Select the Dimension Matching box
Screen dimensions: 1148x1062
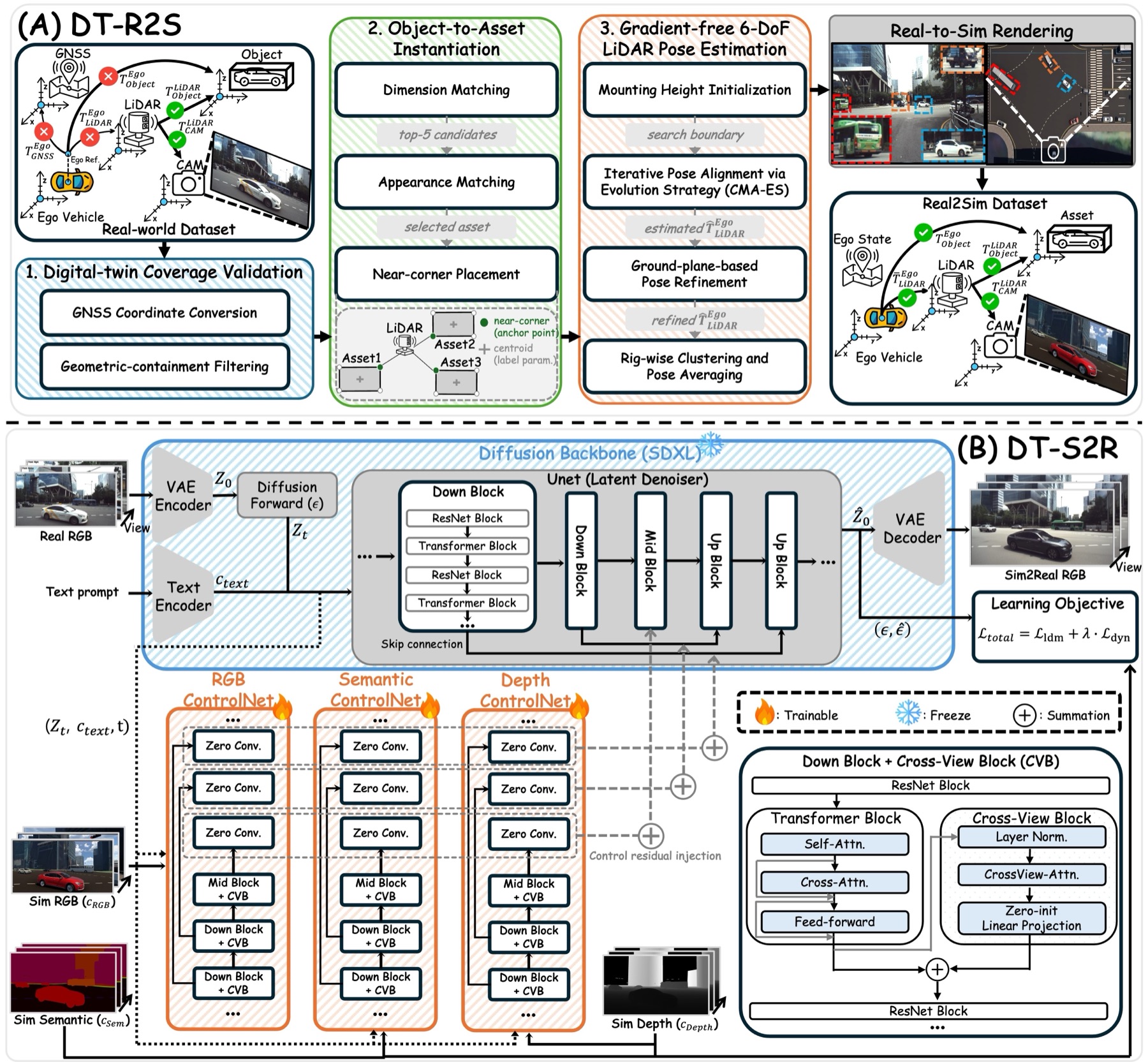(446, 90)
